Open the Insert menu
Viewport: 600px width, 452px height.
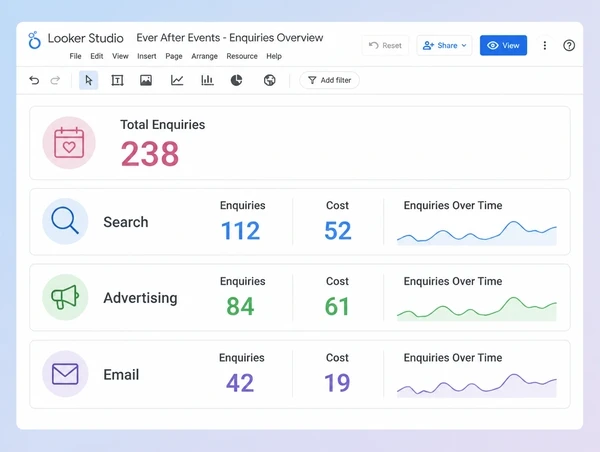point(147,56)
